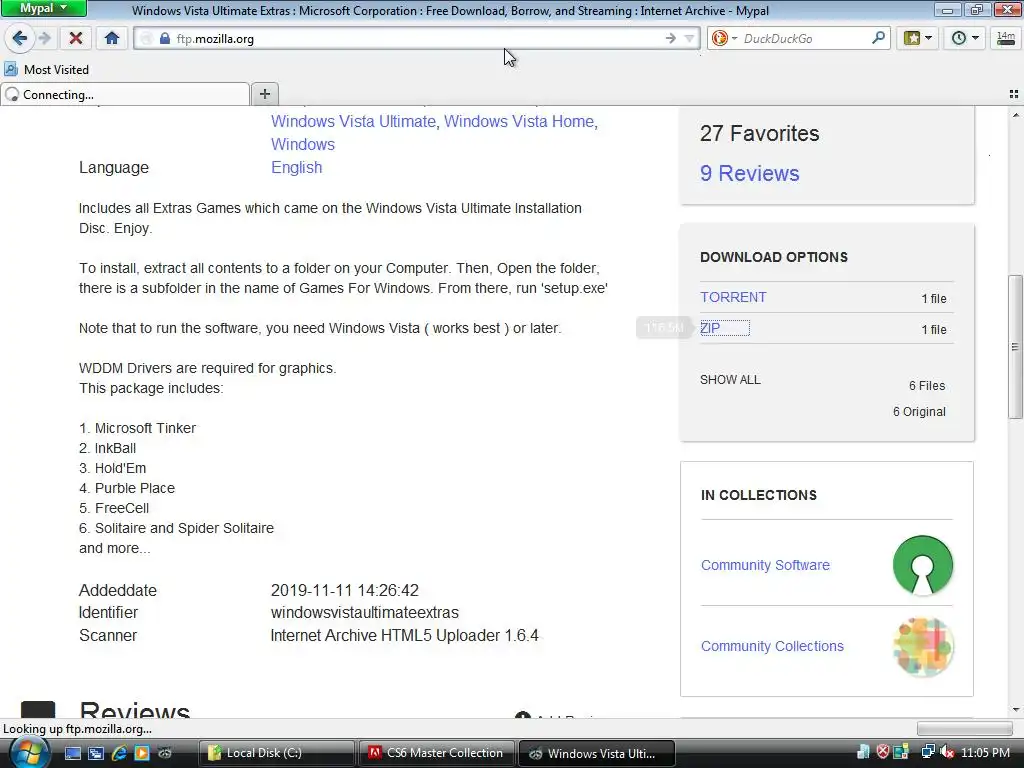The height and width of the screenshot is (768, 1024).
Task: Switch to Windows Vista Ulti... taskbar button
Action: coord(596,753)
